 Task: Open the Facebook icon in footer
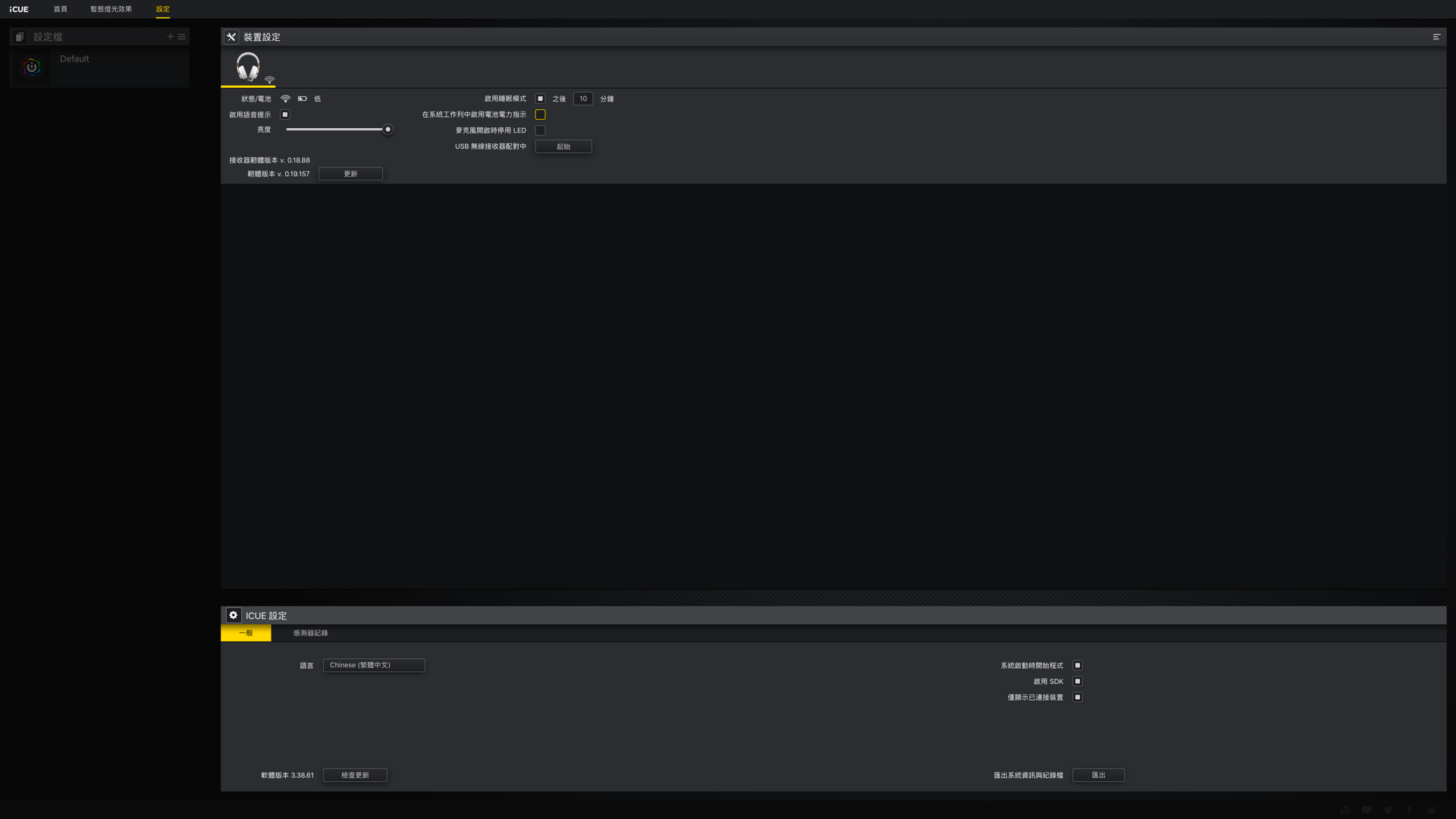tap(1410, 810)
